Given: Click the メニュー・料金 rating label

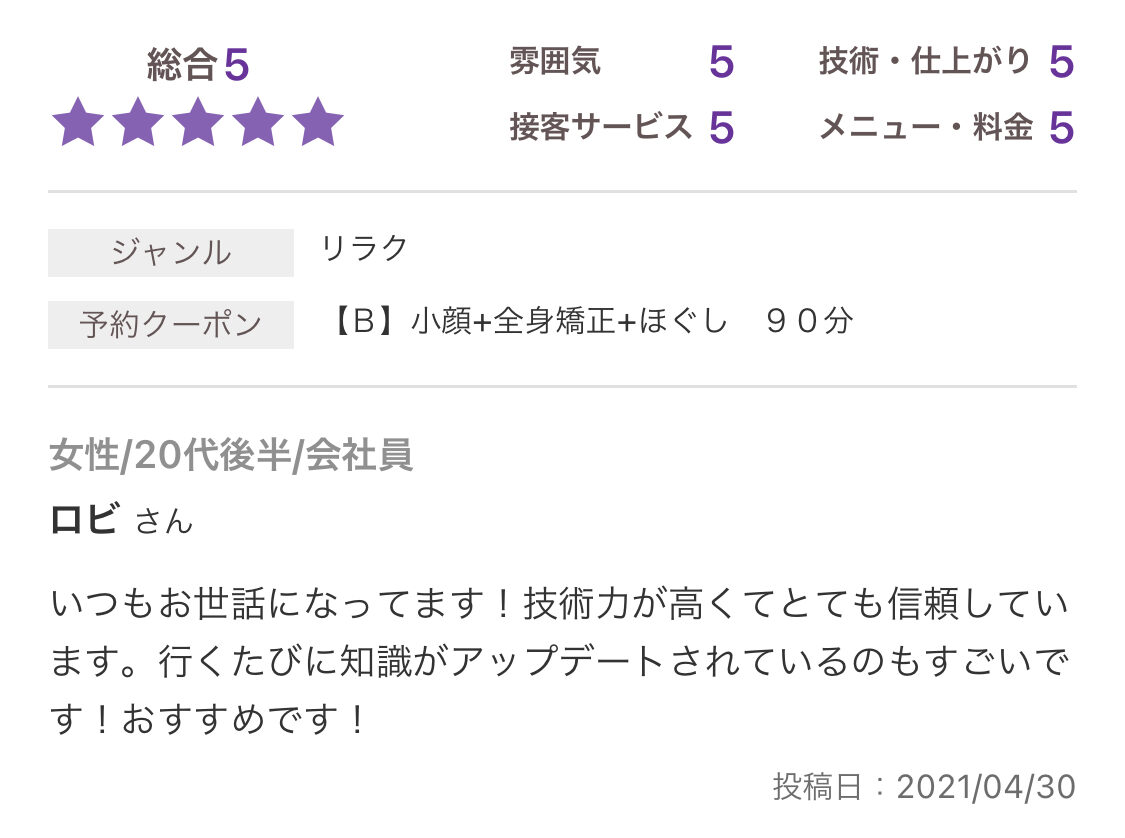Looking at the screenshot, I should click(926, 127).
